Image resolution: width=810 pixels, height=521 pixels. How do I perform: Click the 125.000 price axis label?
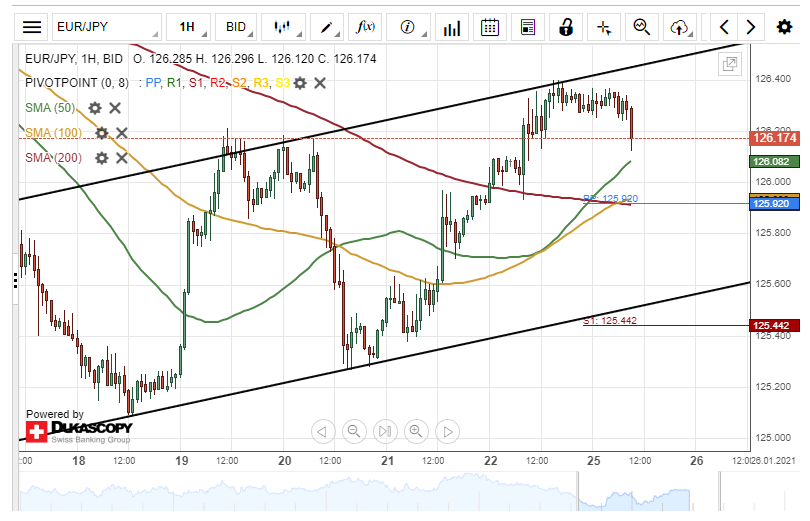(x=773, y=438)
